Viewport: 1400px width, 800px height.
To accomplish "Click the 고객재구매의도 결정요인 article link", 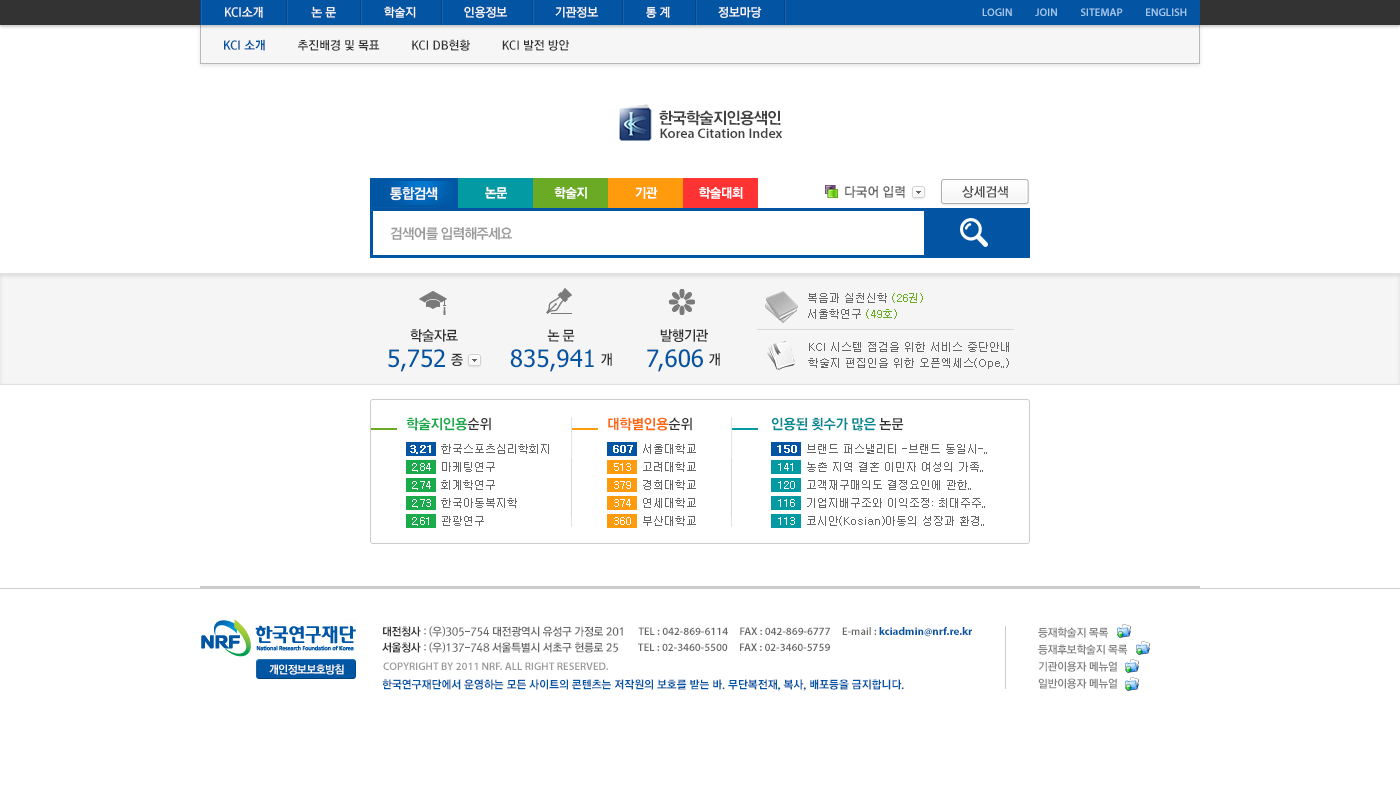I will [x=889, y=485].
